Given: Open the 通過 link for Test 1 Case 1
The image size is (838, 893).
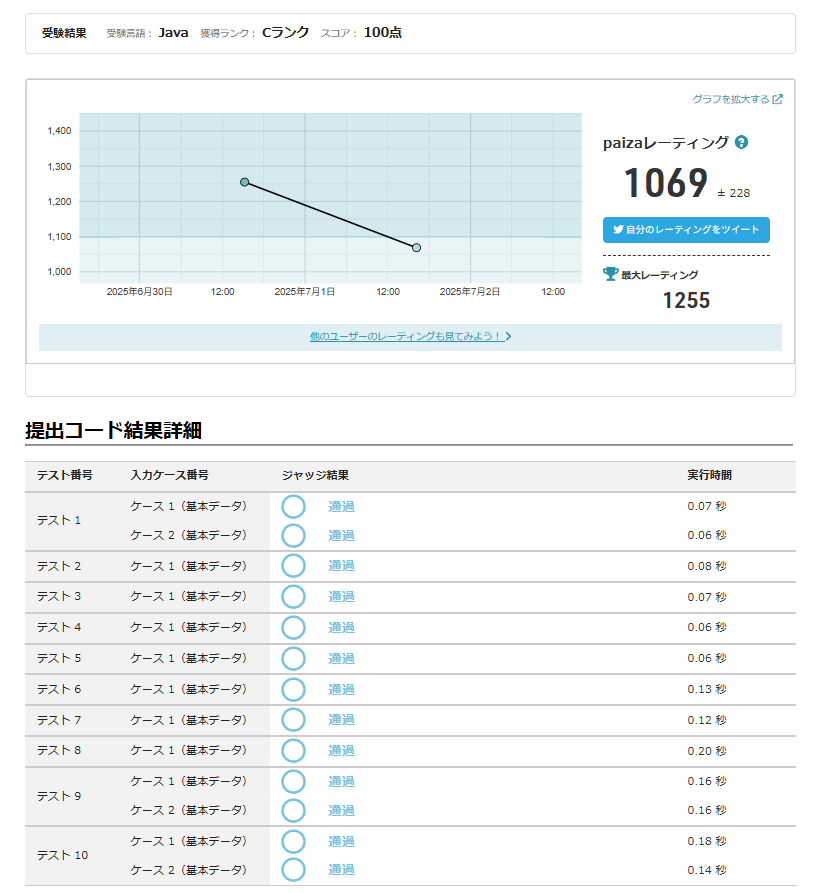Looking at the screenshot, I should (341, 506).
